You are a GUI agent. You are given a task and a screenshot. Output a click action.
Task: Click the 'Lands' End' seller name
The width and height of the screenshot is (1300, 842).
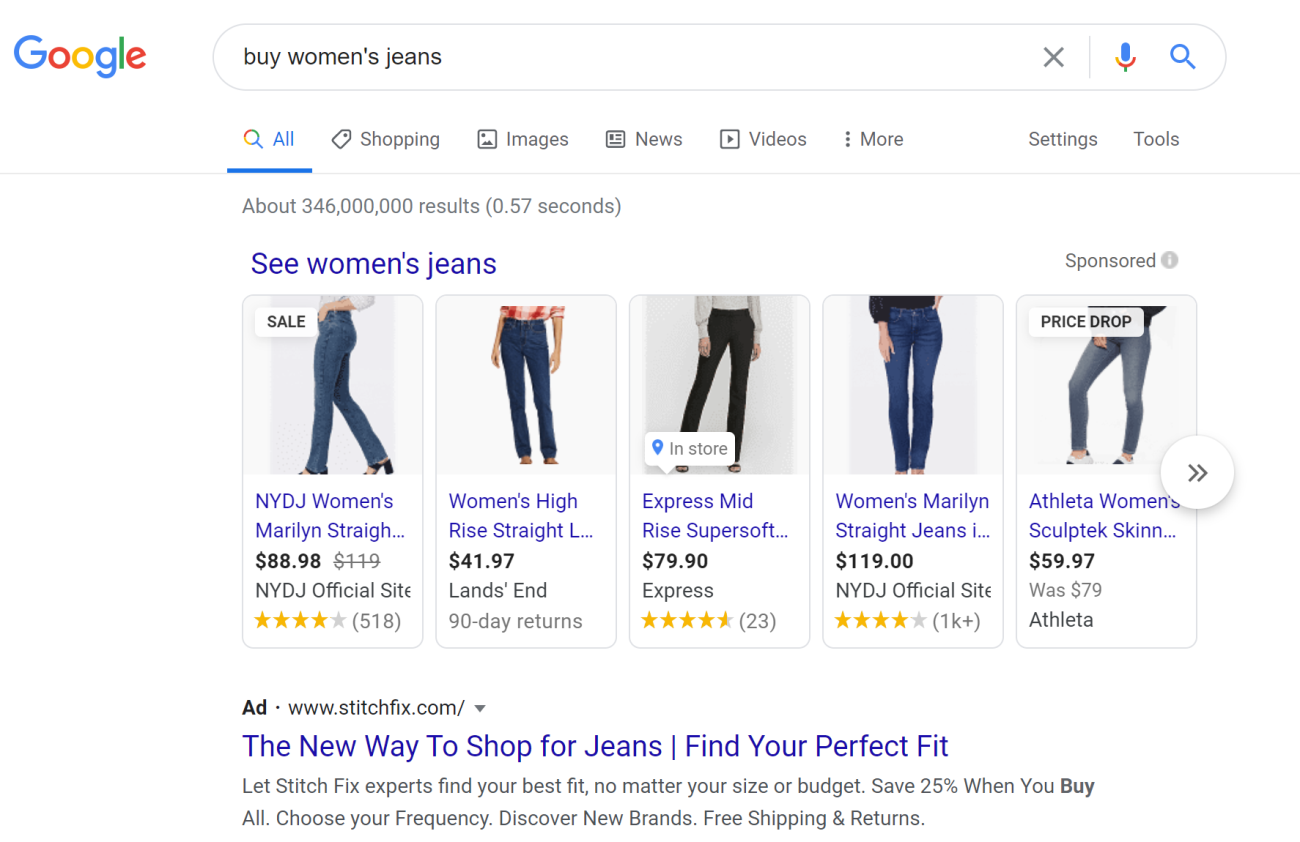(x=498, y=591)
